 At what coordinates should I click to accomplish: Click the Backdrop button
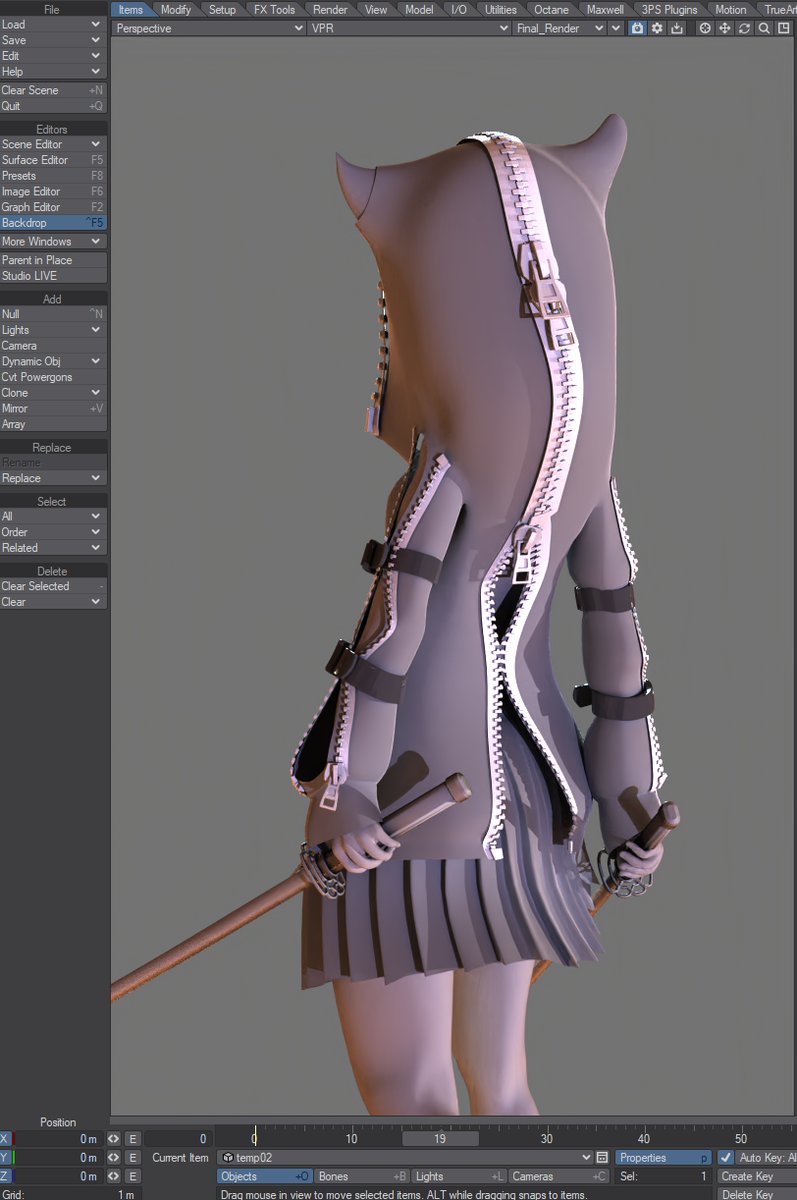coord(53,223)
